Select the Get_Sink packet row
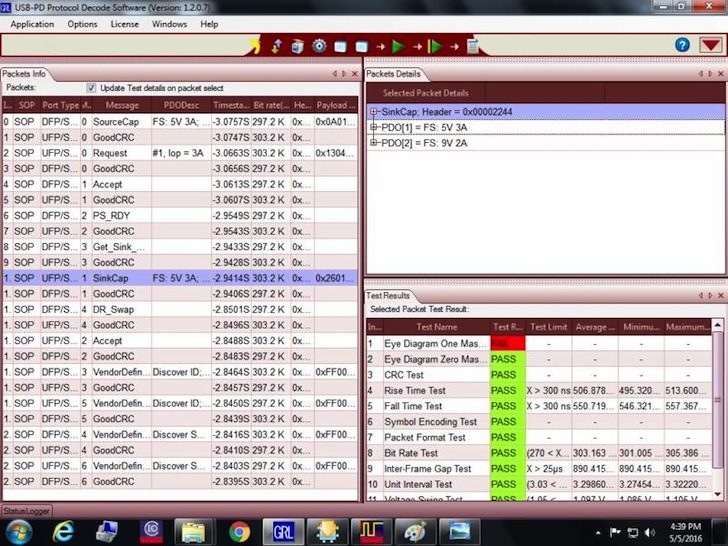 [x=180, y=247]
